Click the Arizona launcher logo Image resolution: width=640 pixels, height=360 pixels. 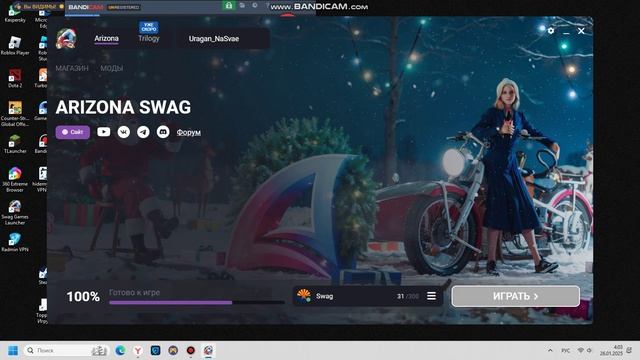(x=66, y=39)
